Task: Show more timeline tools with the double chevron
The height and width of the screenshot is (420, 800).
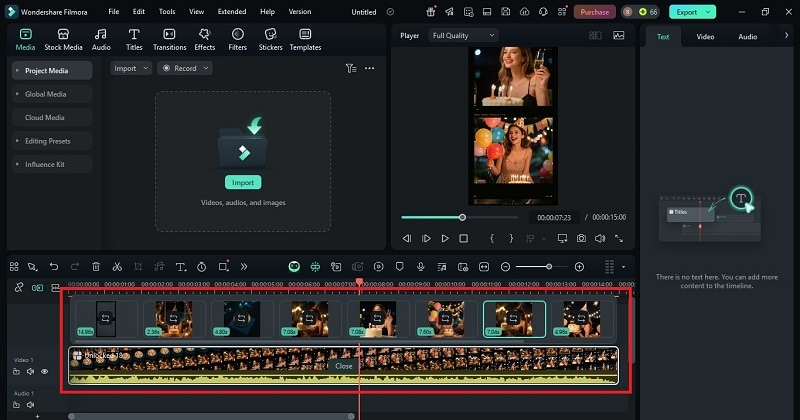Action: point(244,266)
